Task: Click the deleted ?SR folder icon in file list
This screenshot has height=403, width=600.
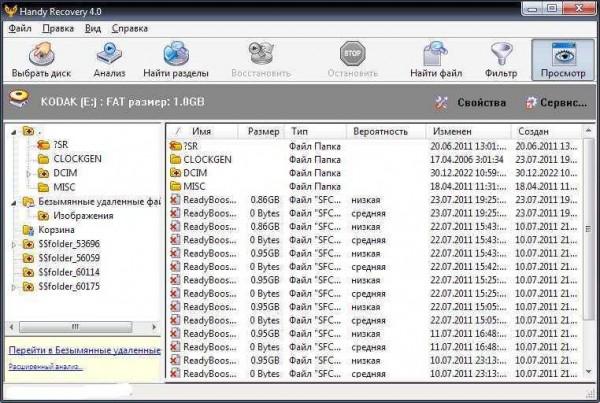Action: coord(176,146)
